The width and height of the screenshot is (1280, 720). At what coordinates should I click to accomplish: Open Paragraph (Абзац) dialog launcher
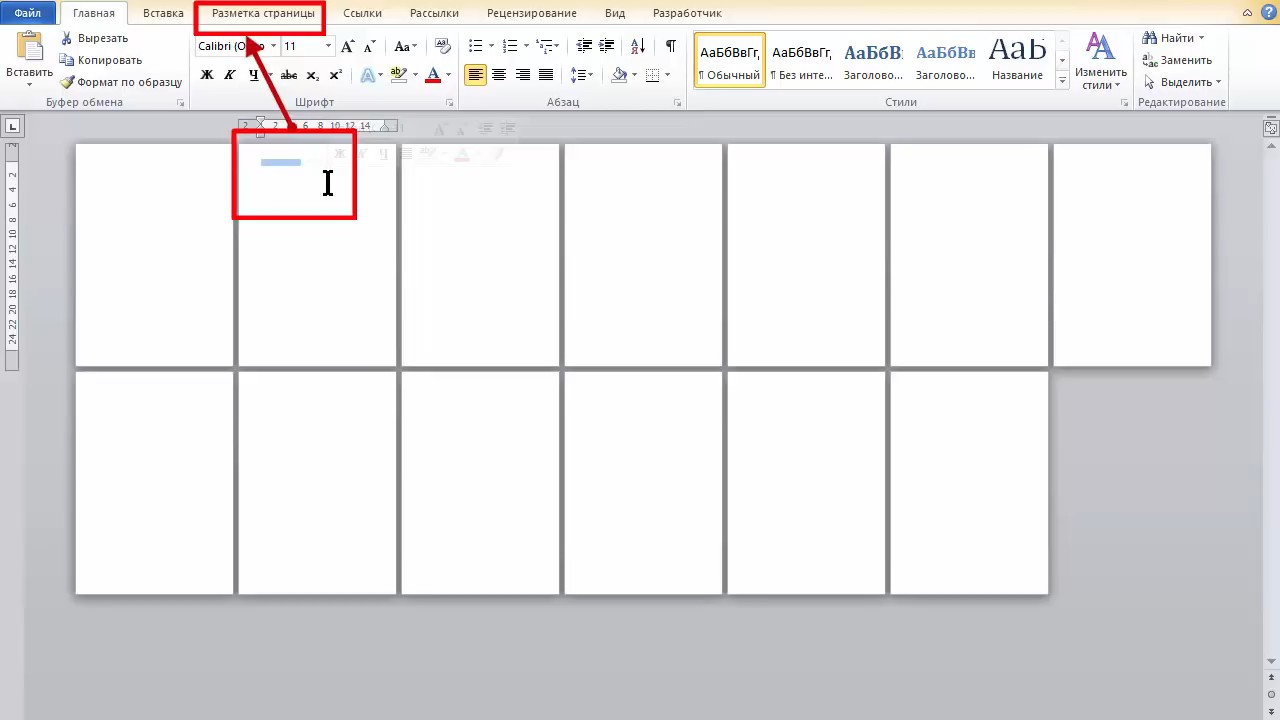pyautogui.click(x=677, y=103)
